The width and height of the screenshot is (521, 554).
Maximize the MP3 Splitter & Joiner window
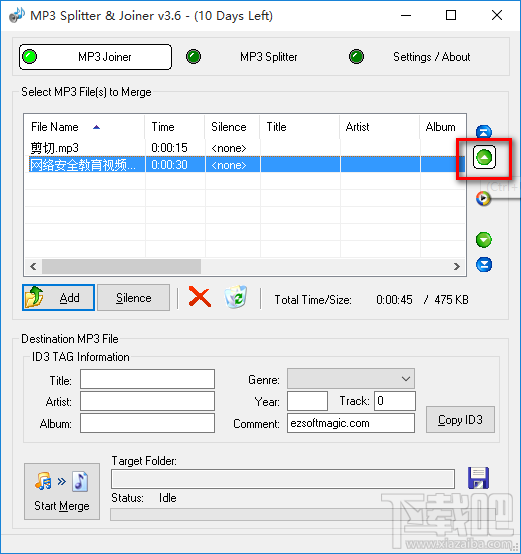451,15
